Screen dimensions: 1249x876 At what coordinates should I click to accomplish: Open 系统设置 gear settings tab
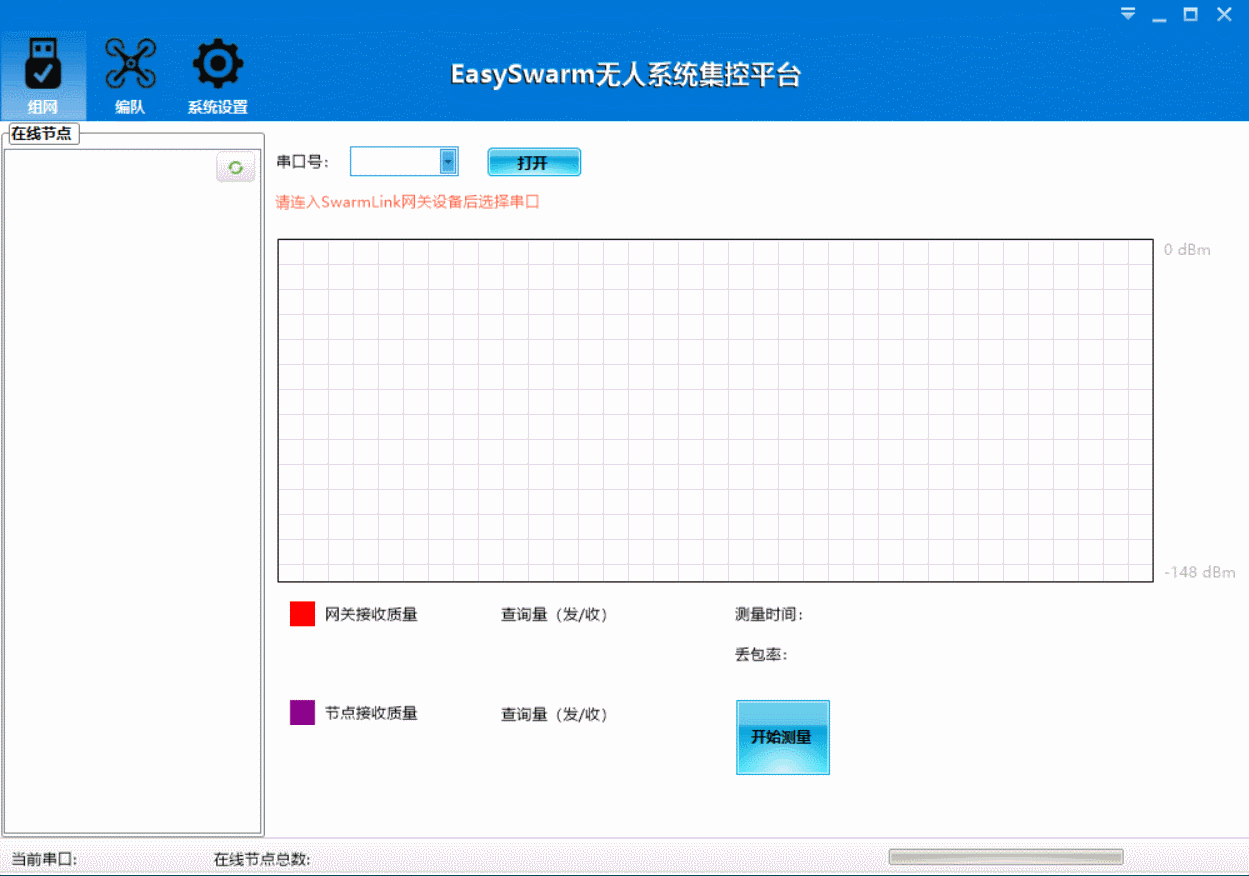pyautogui.click(x=217, y=76)
